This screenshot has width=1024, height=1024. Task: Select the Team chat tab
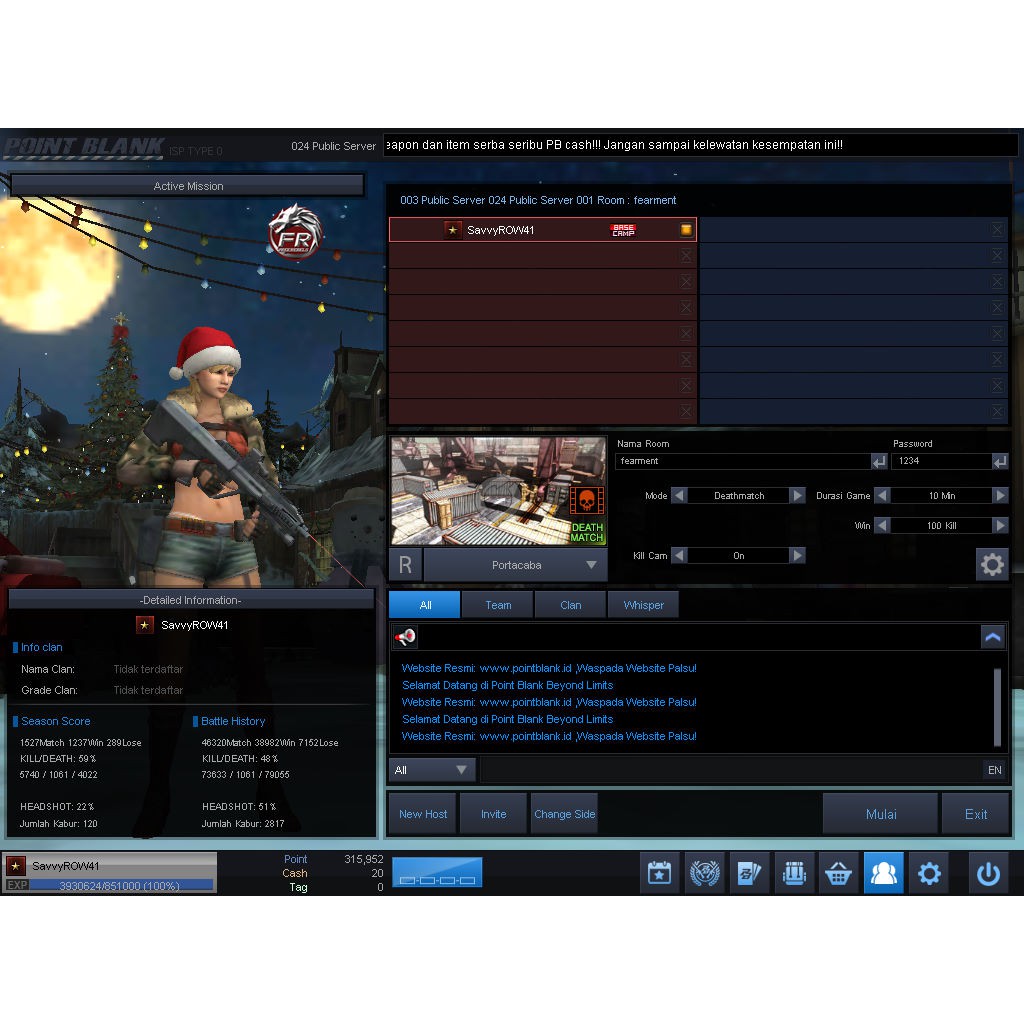[498, 605]
